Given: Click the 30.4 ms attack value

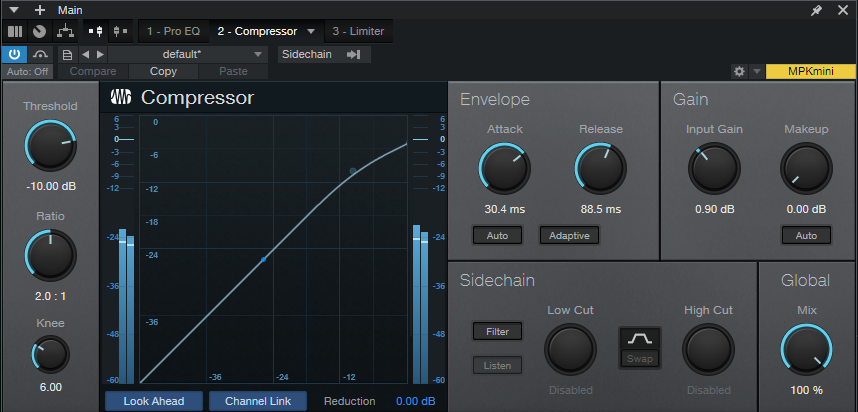Looking at the screenshot, I should (x=505, y=209).
